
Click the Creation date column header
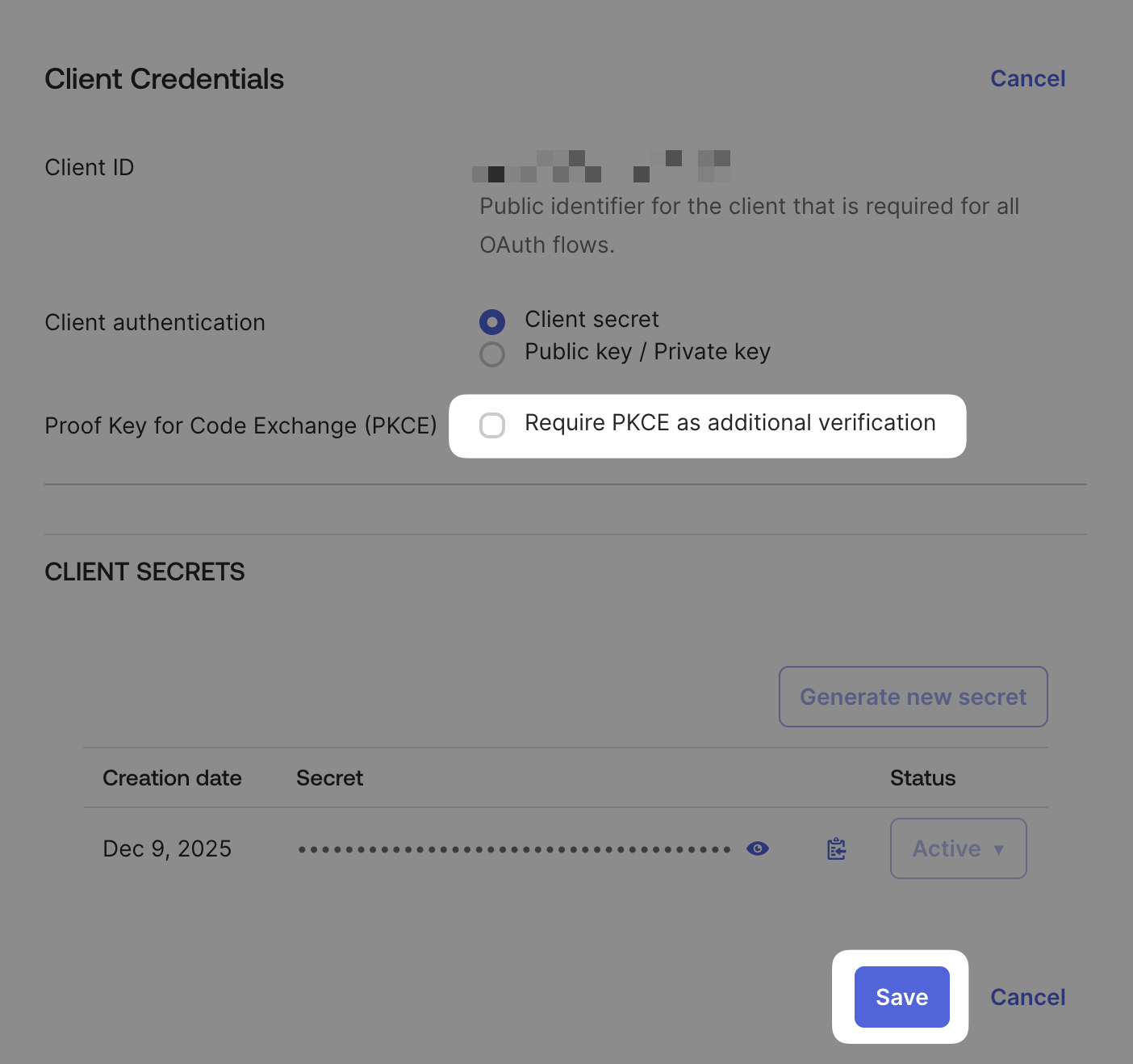tap(172, 777)
